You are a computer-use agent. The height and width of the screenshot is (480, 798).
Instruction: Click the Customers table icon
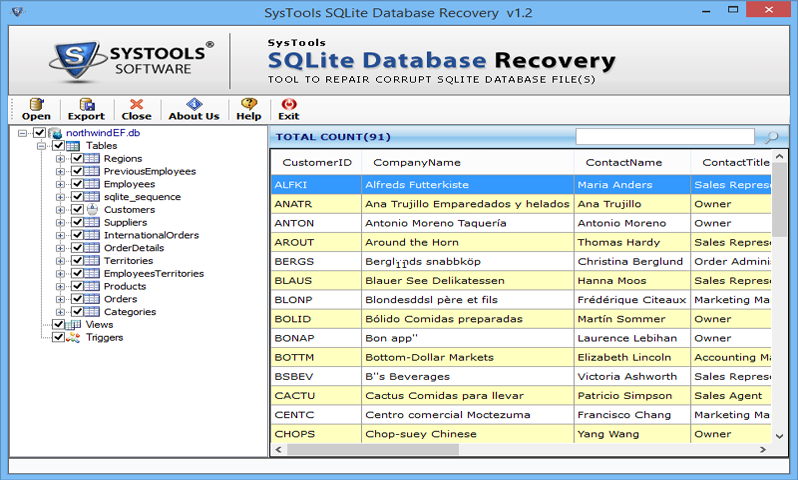point(92,209)
